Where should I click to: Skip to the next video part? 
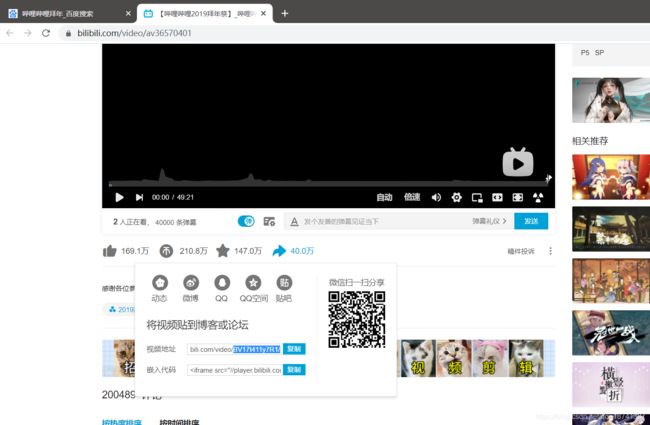[x=139, y=197]
